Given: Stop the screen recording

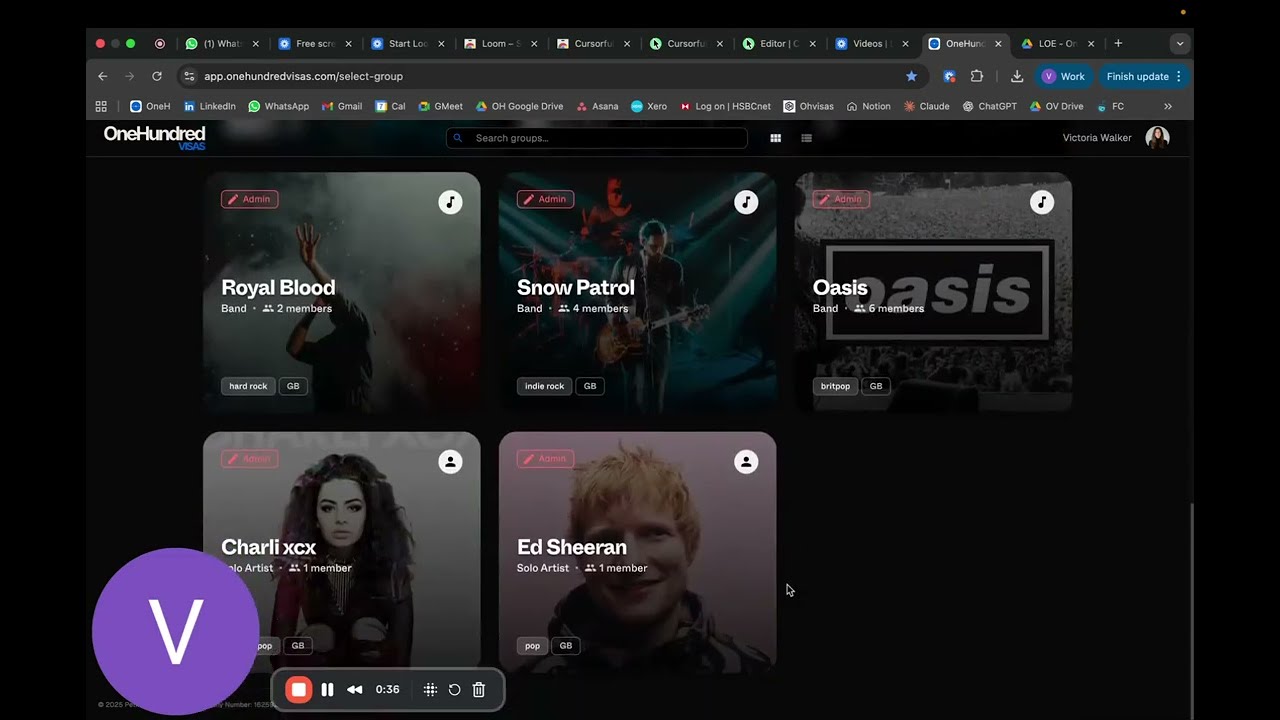Looking at the screenshot, I should pos(298,689).
